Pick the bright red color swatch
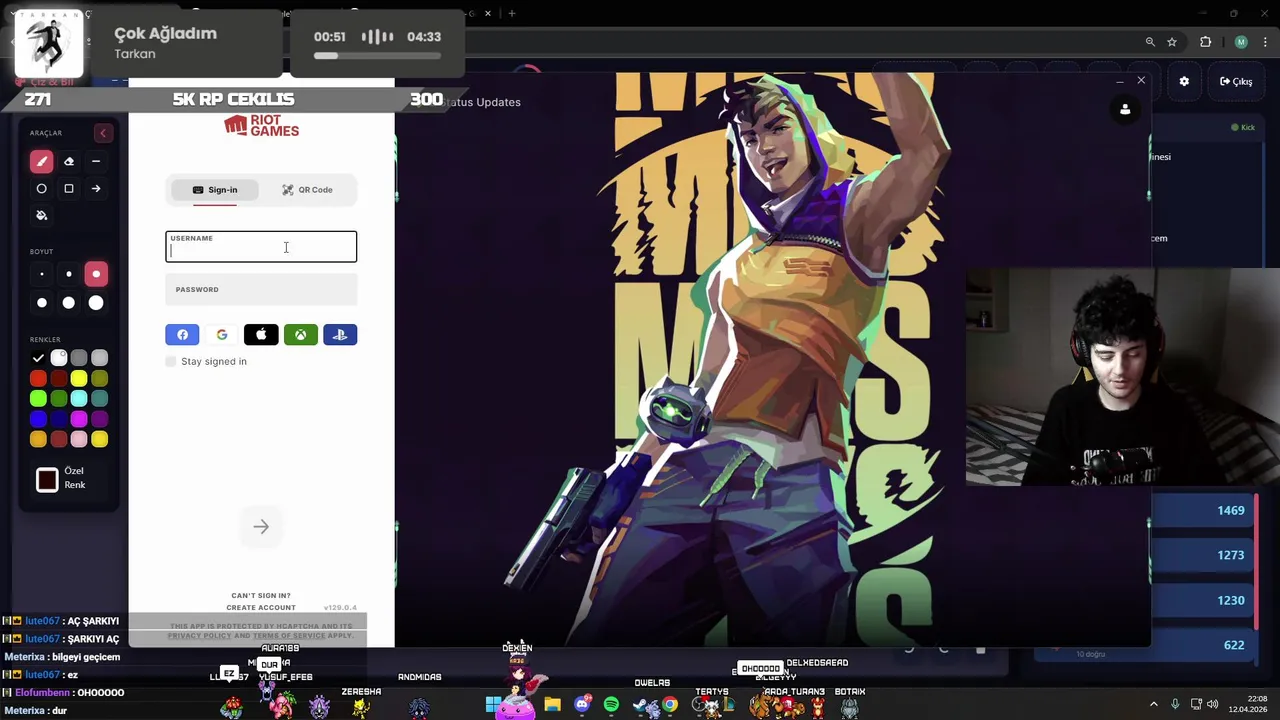Image resolution: width=1280 pixels, height=720 pixels. (38, 378)
